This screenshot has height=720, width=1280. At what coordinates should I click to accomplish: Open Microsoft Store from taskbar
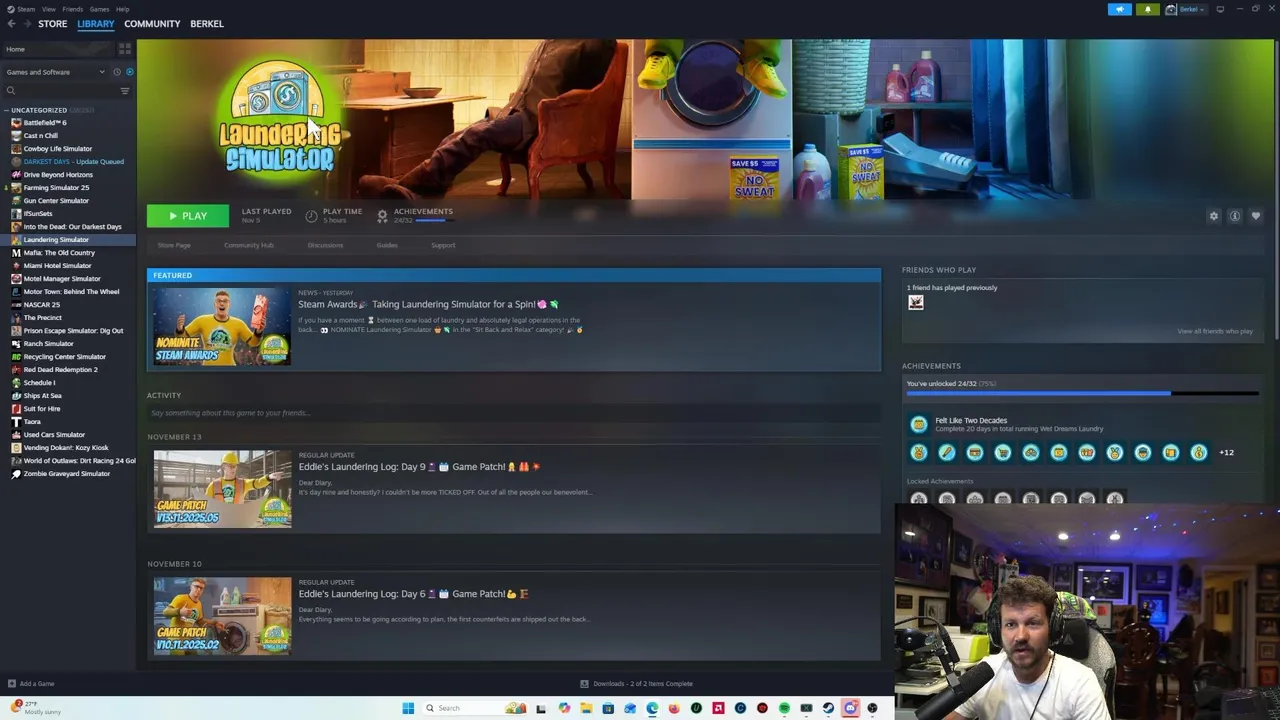point(608,708)
